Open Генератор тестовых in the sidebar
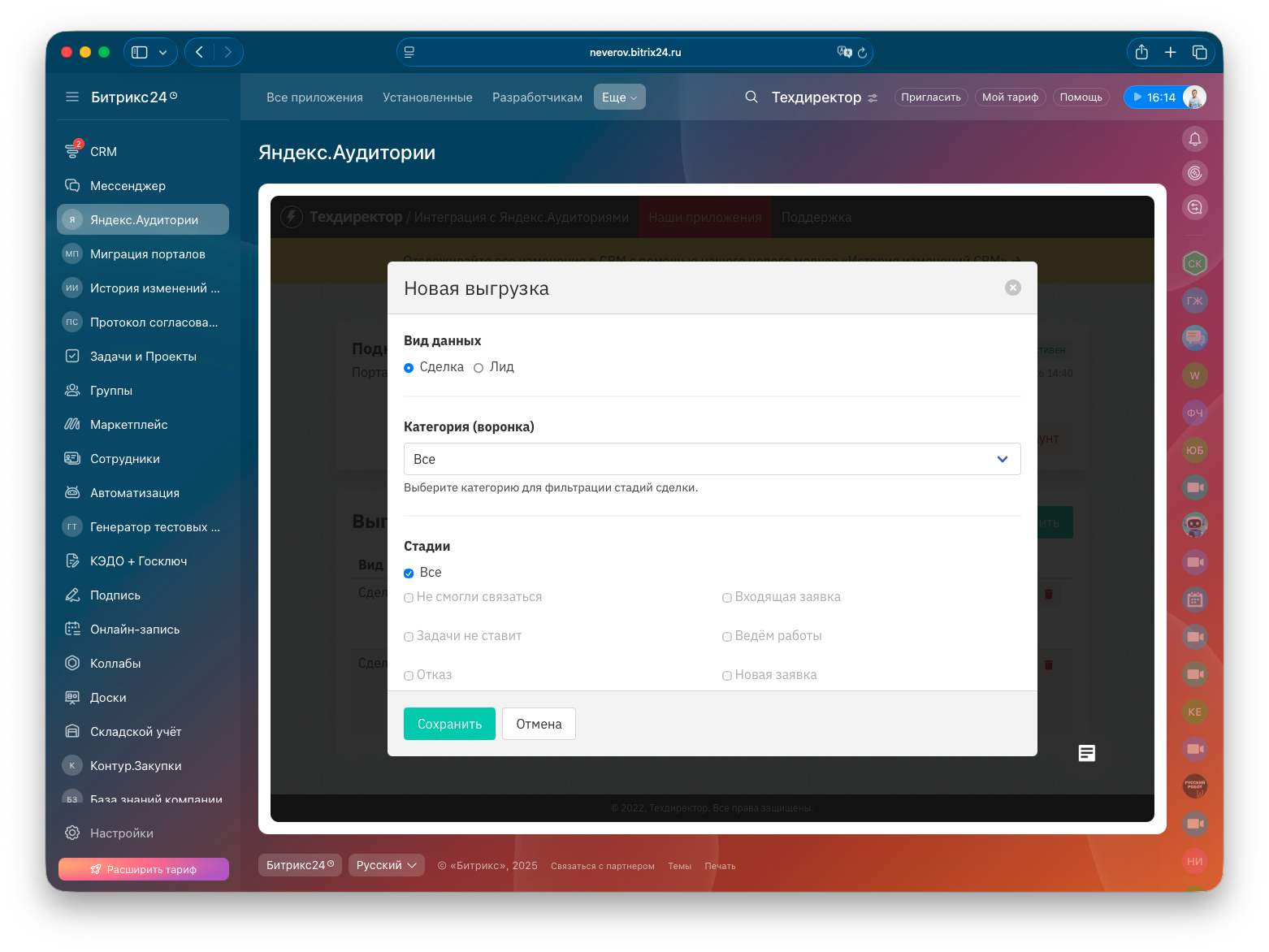Screen dimensions: 1269x952 [143, 526]
